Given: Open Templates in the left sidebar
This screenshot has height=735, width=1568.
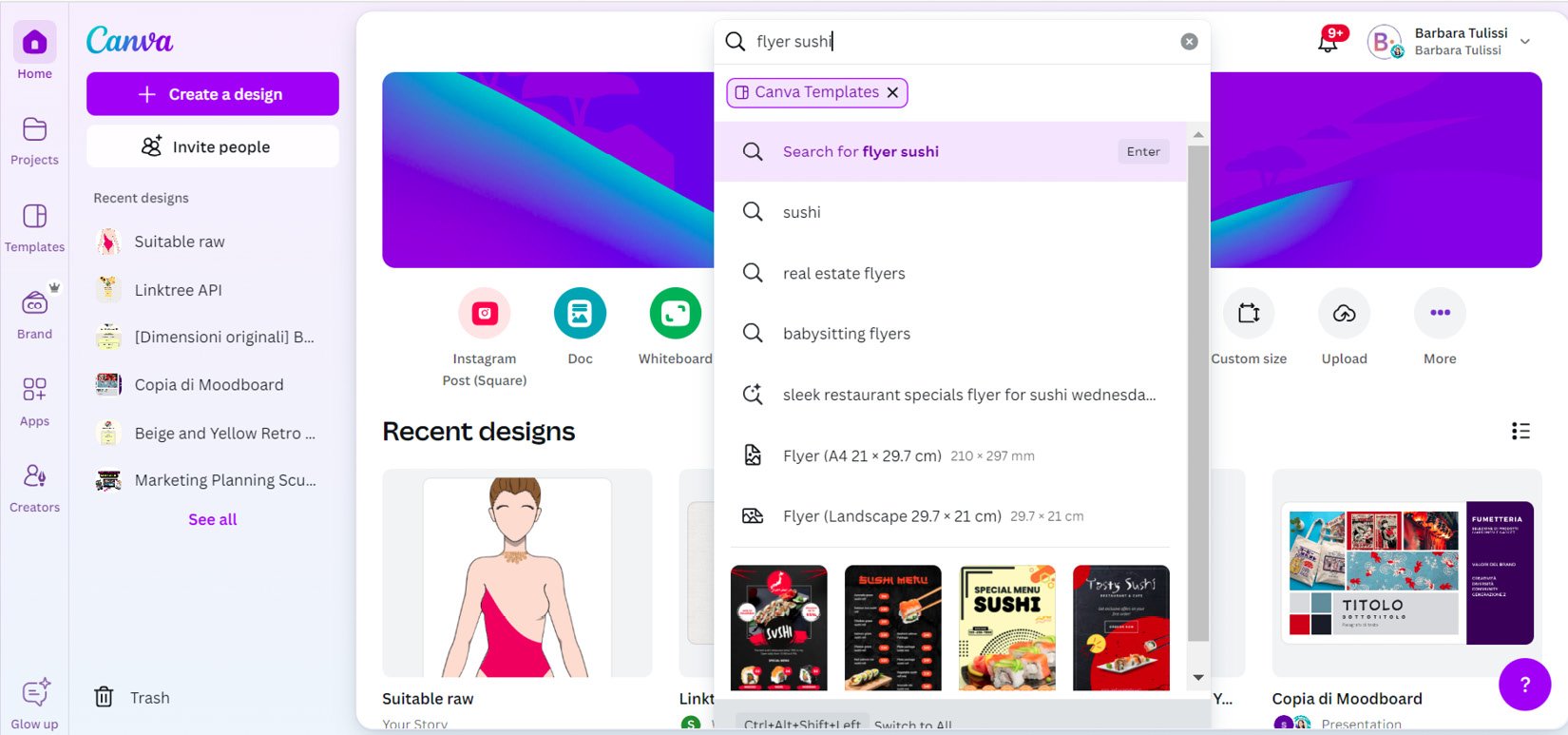Looking at the screenshot, I should pyautogui.click(x=34, y=227).
